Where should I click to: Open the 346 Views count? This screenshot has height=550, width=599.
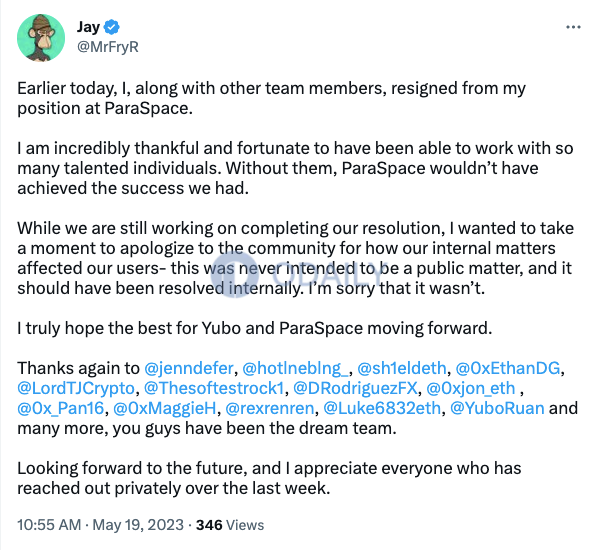(x=230, y=525)
